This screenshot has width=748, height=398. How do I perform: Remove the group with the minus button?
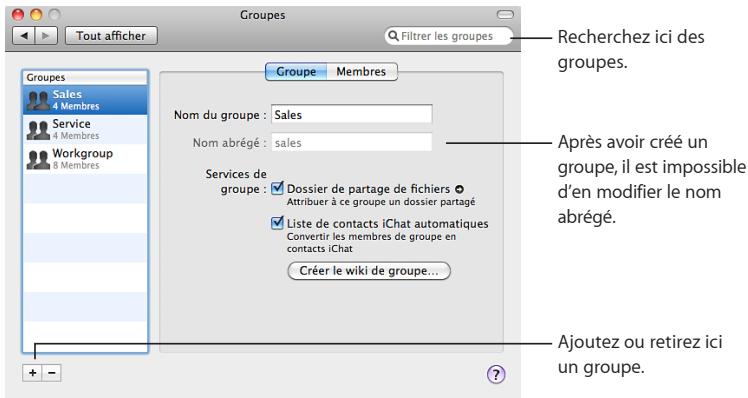click(52, 373)
